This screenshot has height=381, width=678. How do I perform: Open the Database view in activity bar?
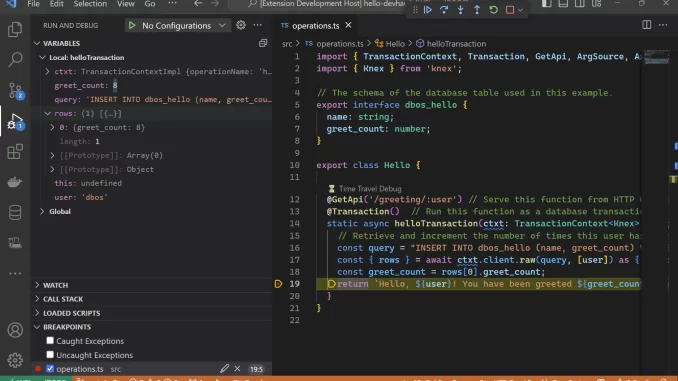click(15, 212)
